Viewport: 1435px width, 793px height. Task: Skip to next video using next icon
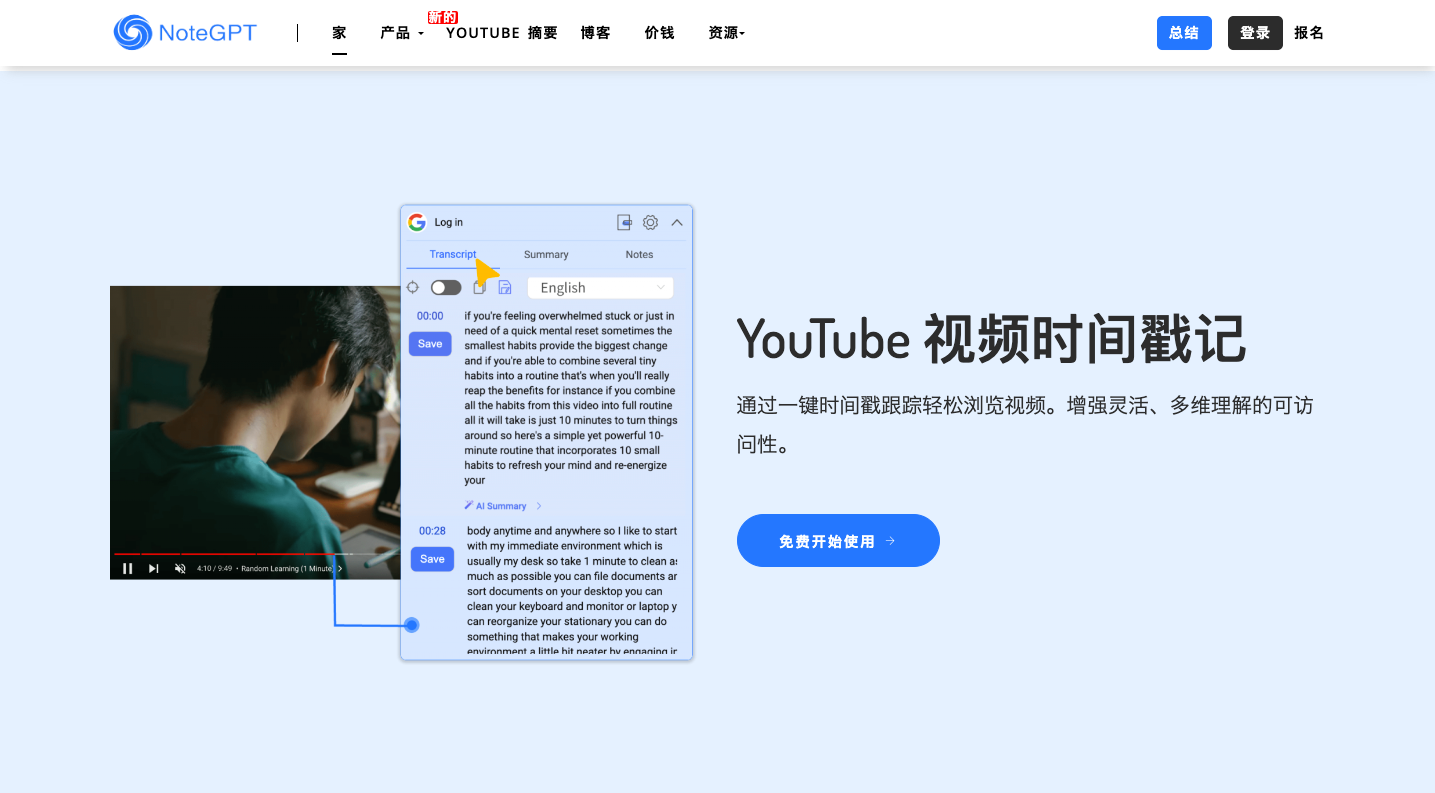point(154,568)
